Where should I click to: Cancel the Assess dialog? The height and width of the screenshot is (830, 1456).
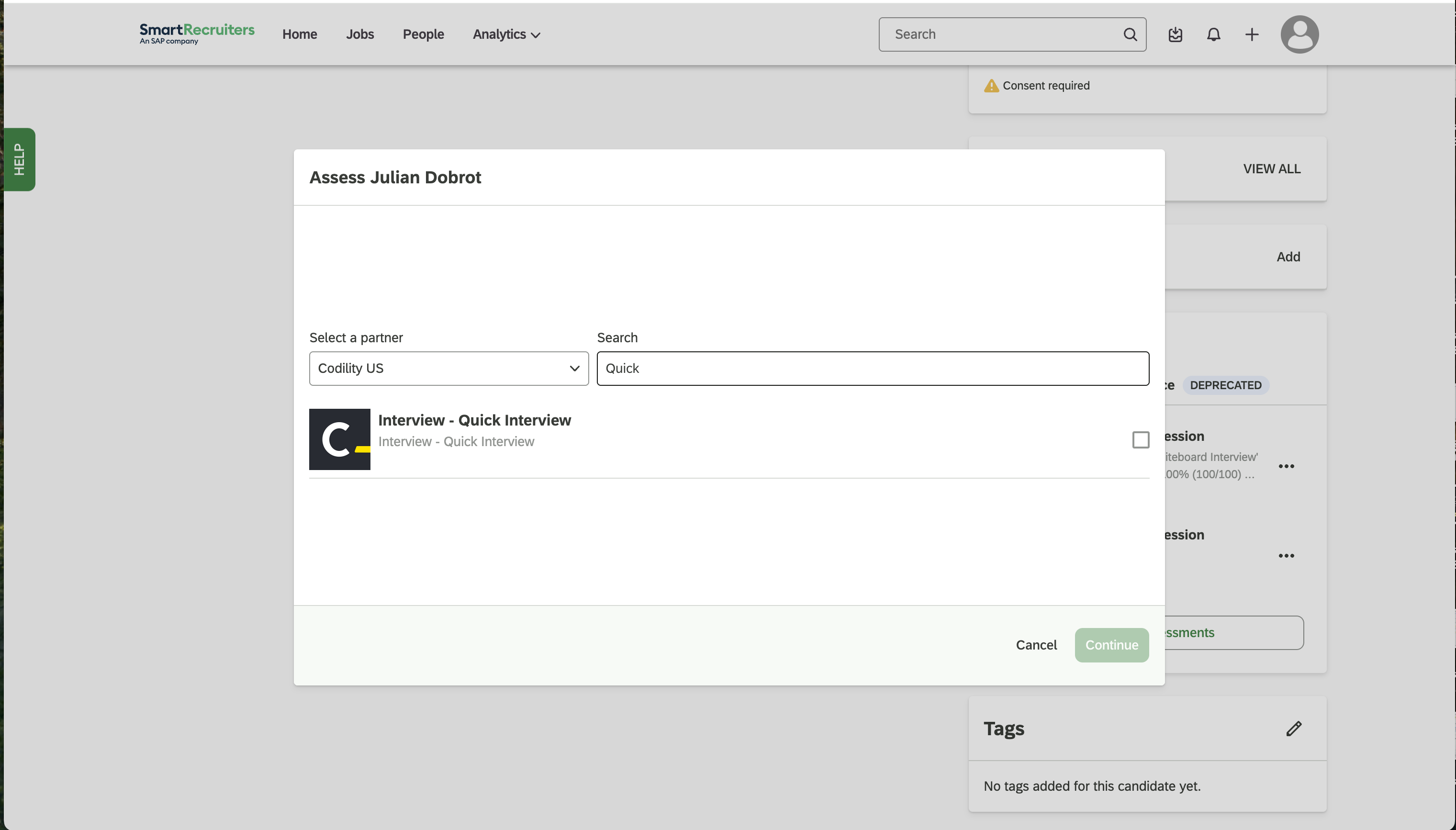[1036, 645]
